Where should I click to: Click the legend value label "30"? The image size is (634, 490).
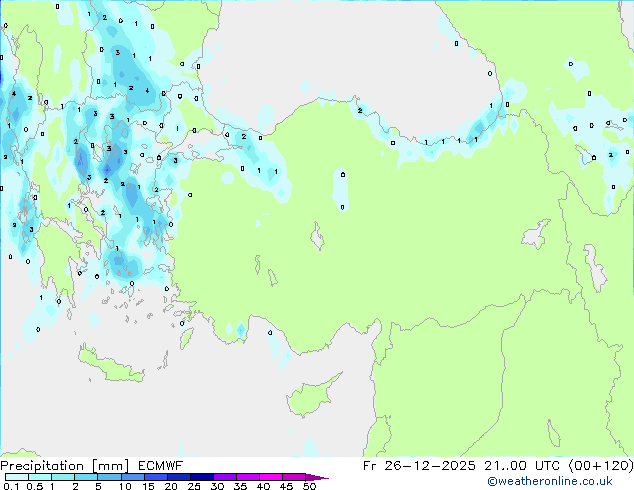tap(217, 486)
